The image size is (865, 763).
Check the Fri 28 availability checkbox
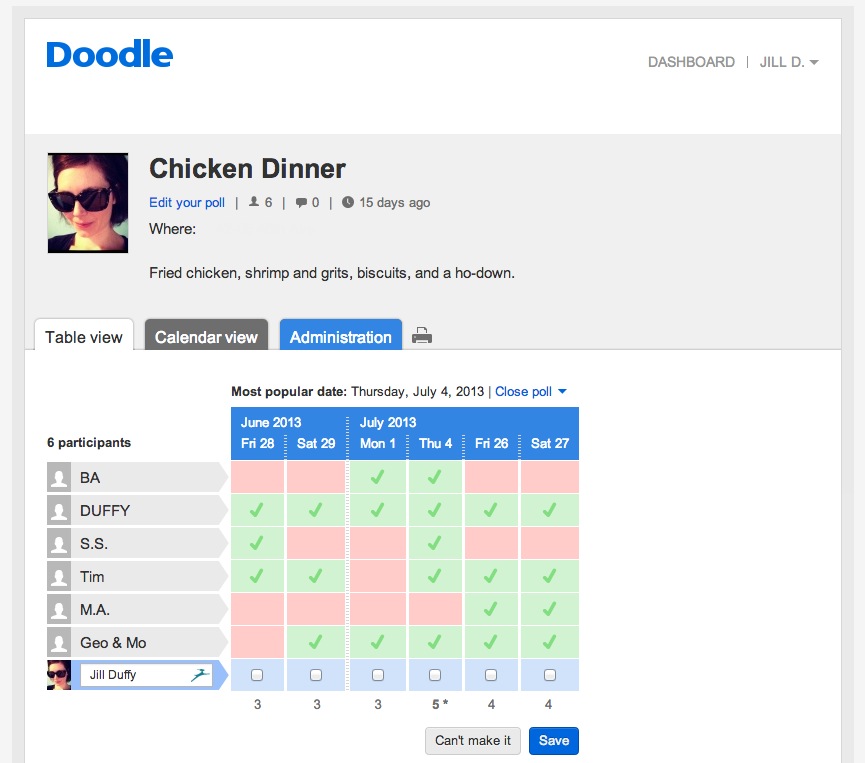point(256,675)
